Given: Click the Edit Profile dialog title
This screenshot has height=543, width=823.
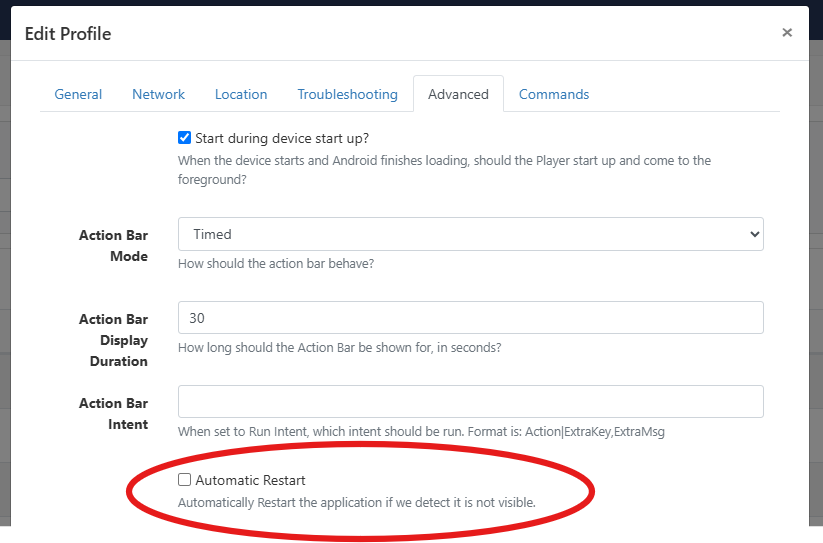Looking at the screenshot, I should [68, 34].
